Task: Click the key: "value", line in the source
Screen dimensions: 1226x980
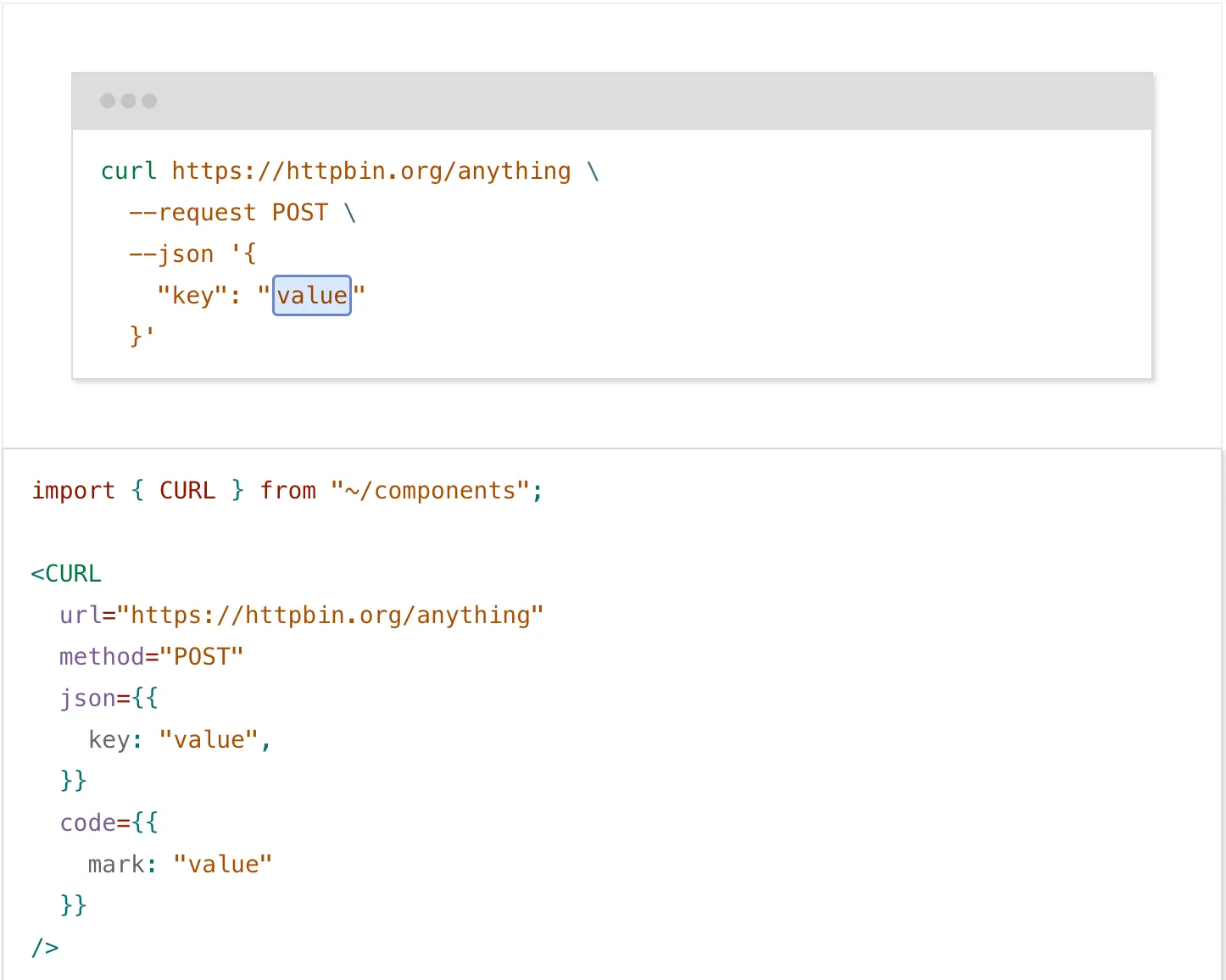Action: click(x=181, y=739)
